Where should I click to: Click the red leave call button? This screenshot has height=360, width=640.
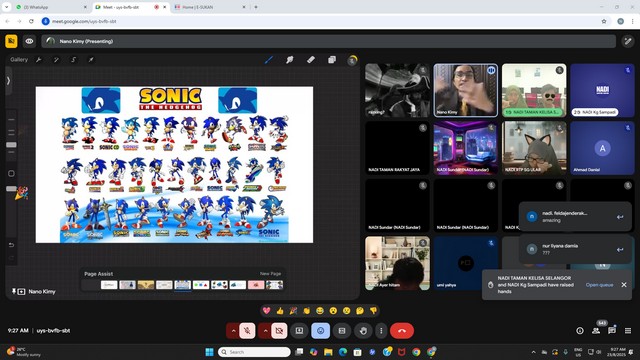click(x=402, y=331)
